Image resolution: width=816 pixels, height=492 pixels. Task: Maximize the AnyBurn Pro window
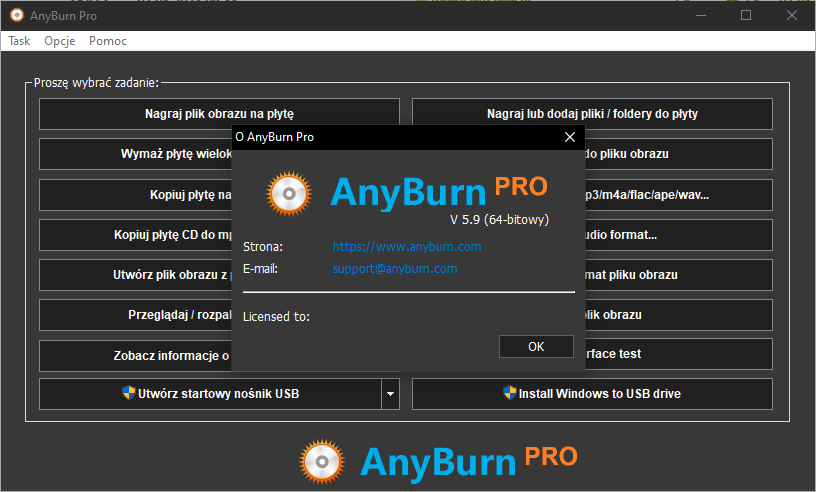pyautogui.click(x=746, y=16)
